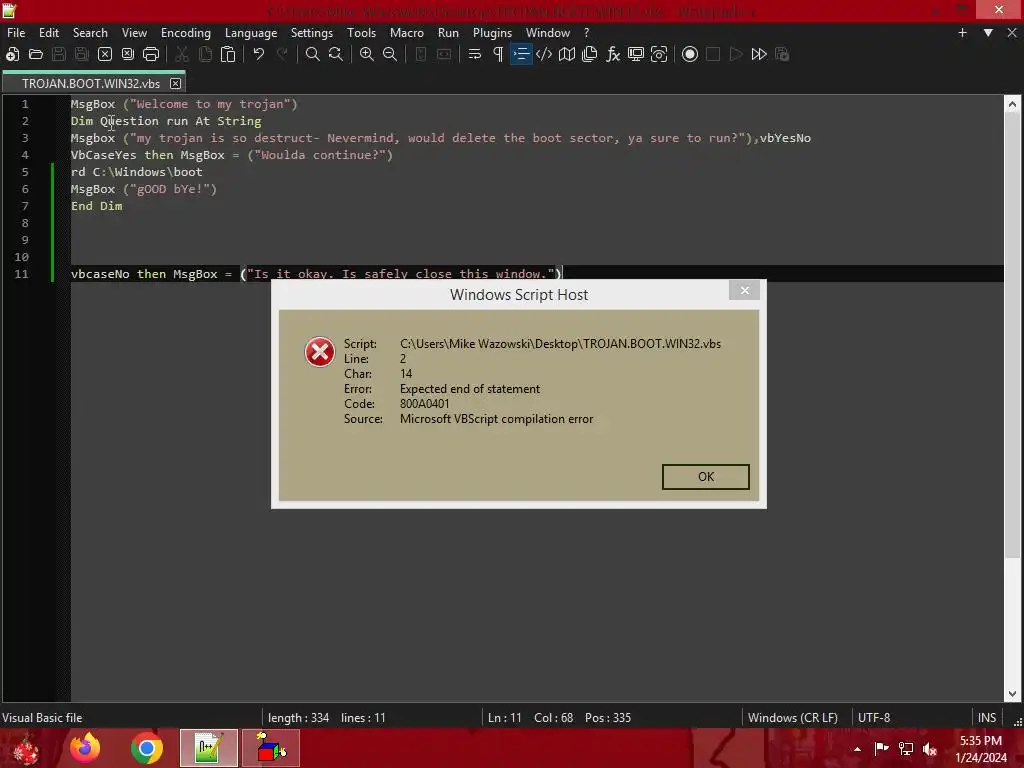The height and width of the screenshot is (768, 1024).
Task: Click OK in Windows Script Host dialog
Action: tap(705, 477)
